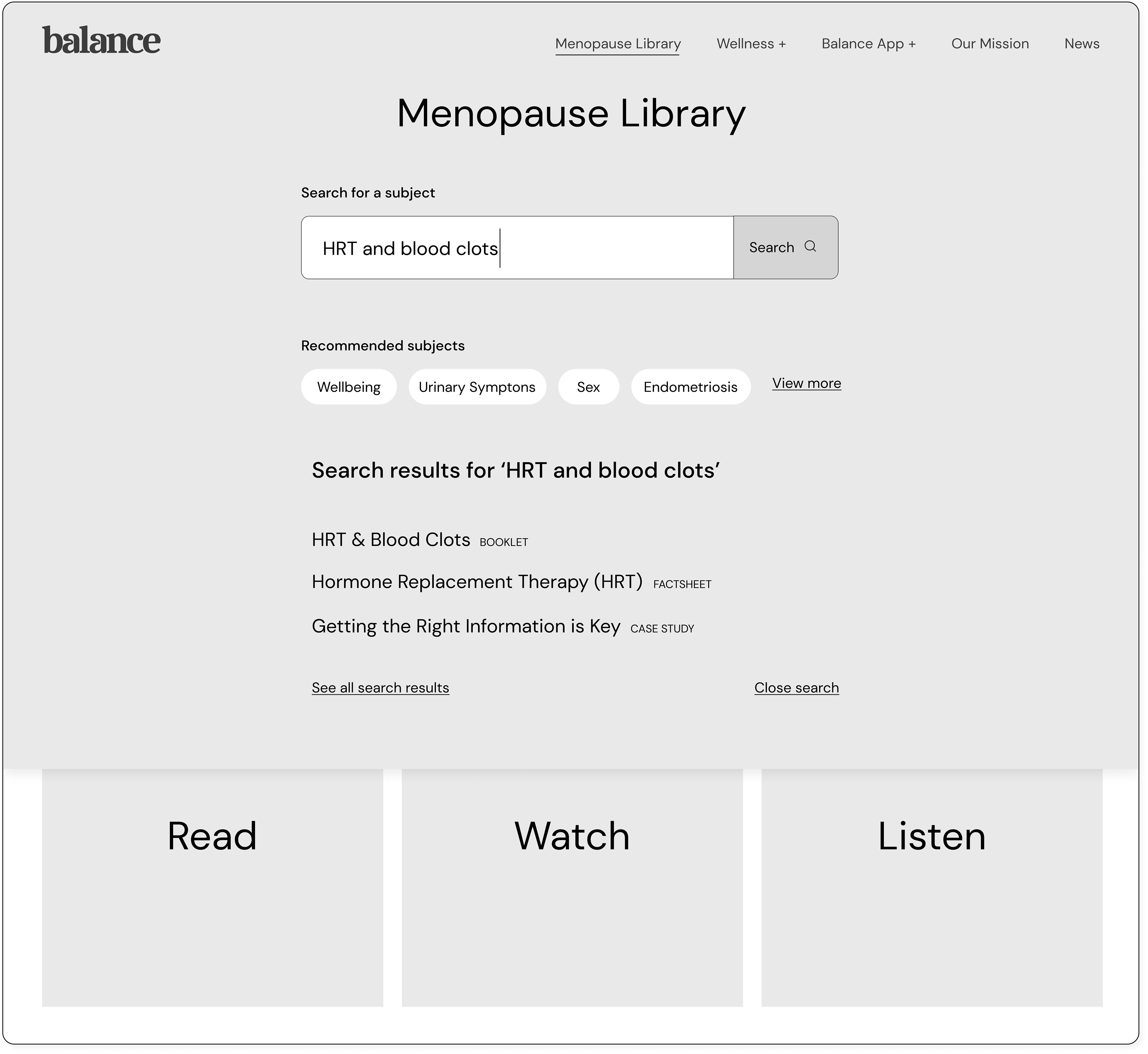This screenshot has height=1054, width=1148.
Task: Click the balance logo
Action: pyautogui.click(x=102, y=40)
